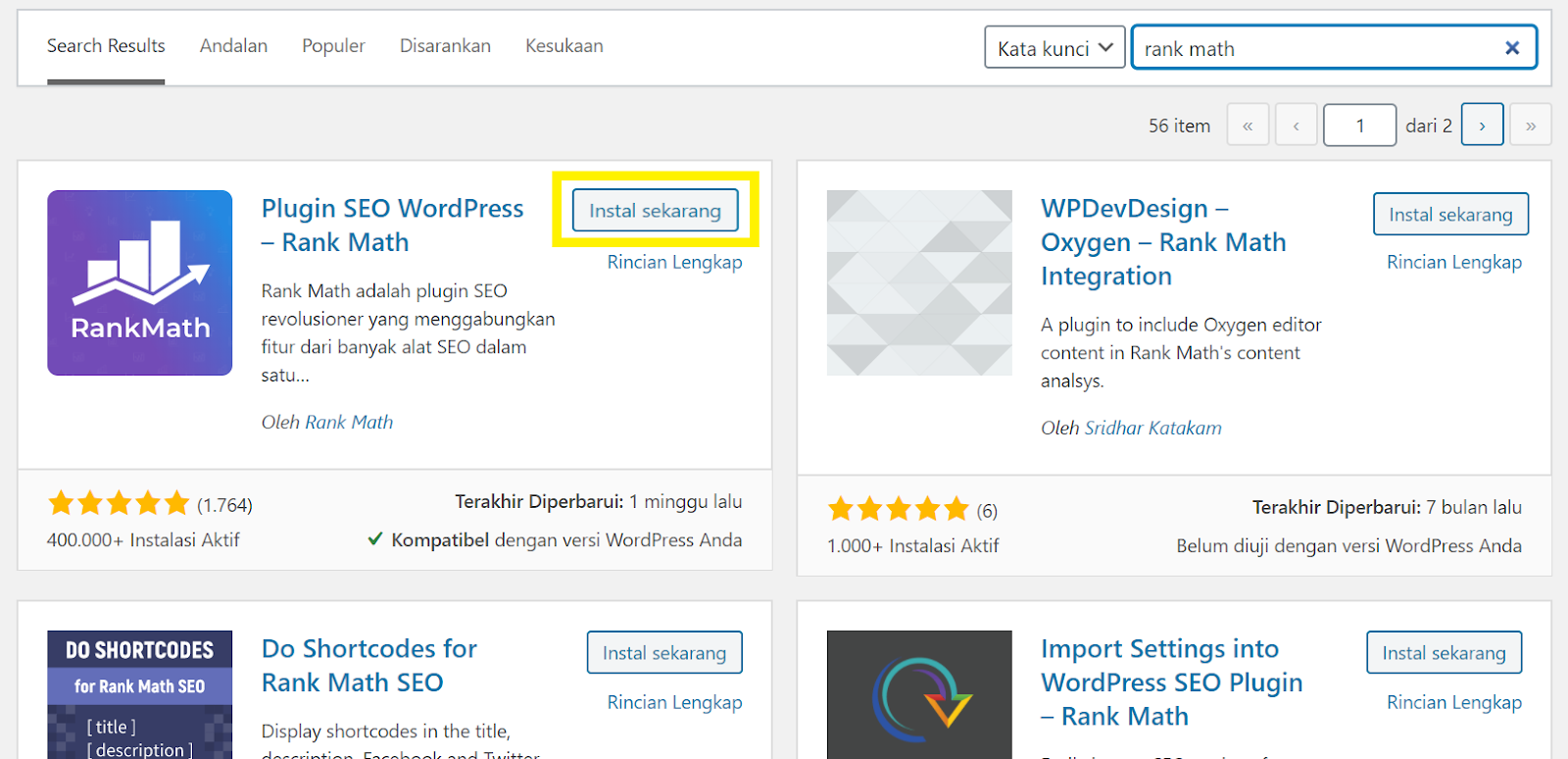Open author link Rank Math

tap(349, 422)
